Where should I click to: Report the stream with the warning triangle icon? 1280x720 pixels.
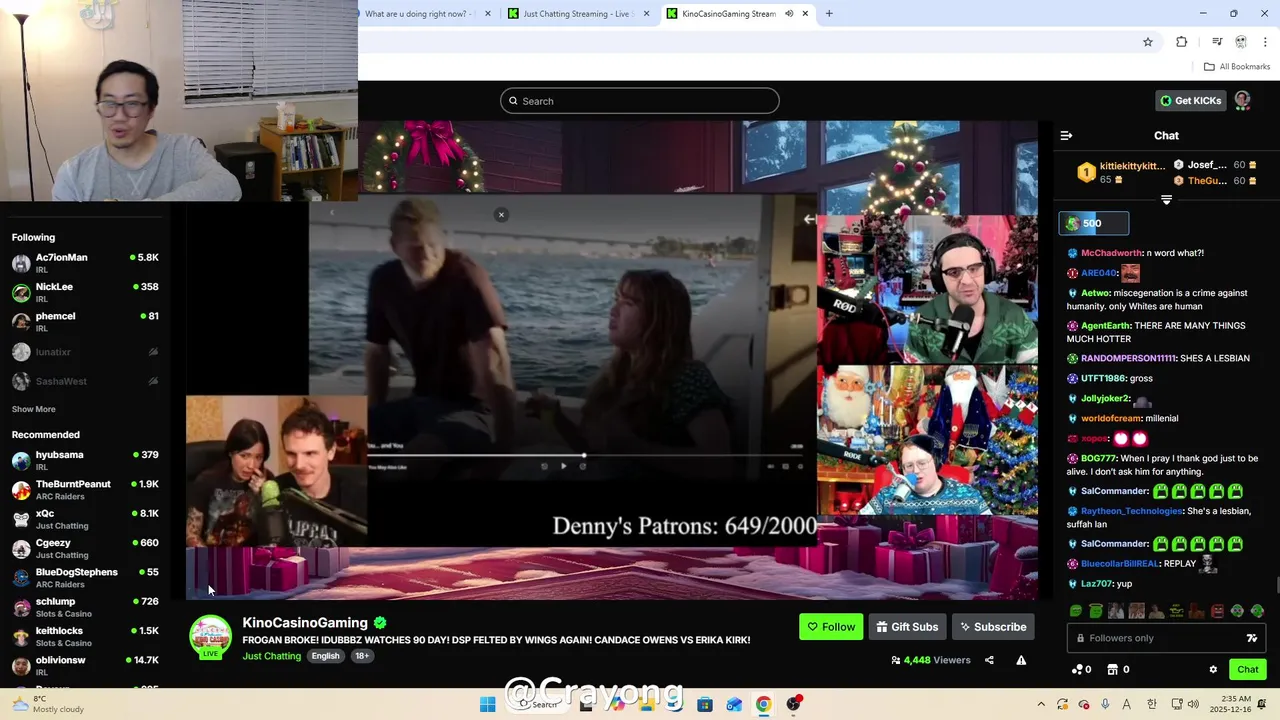point(1021,660)
